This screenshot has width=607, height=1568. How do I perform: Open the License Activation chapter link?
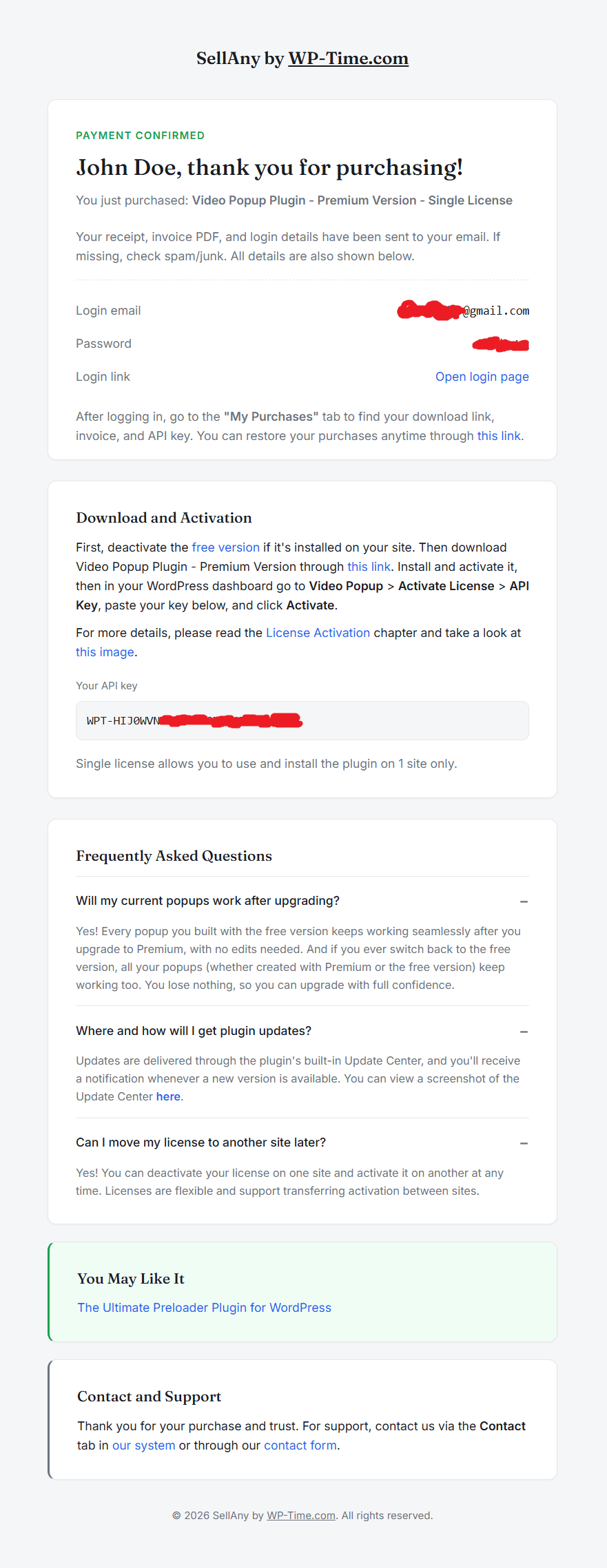coord(318,633)
